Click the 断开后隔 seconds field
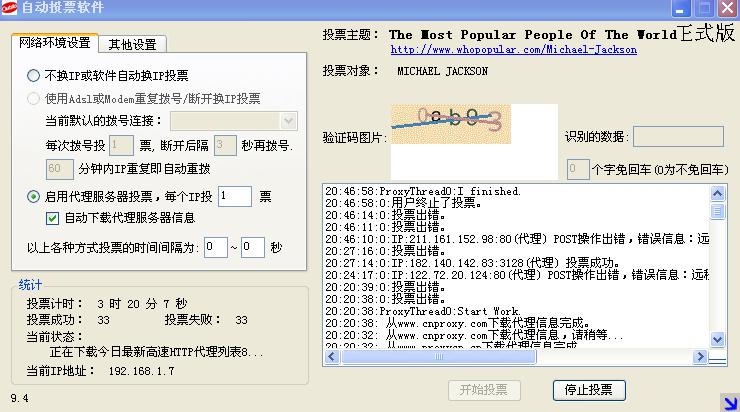740x412 pixels. 225,145
